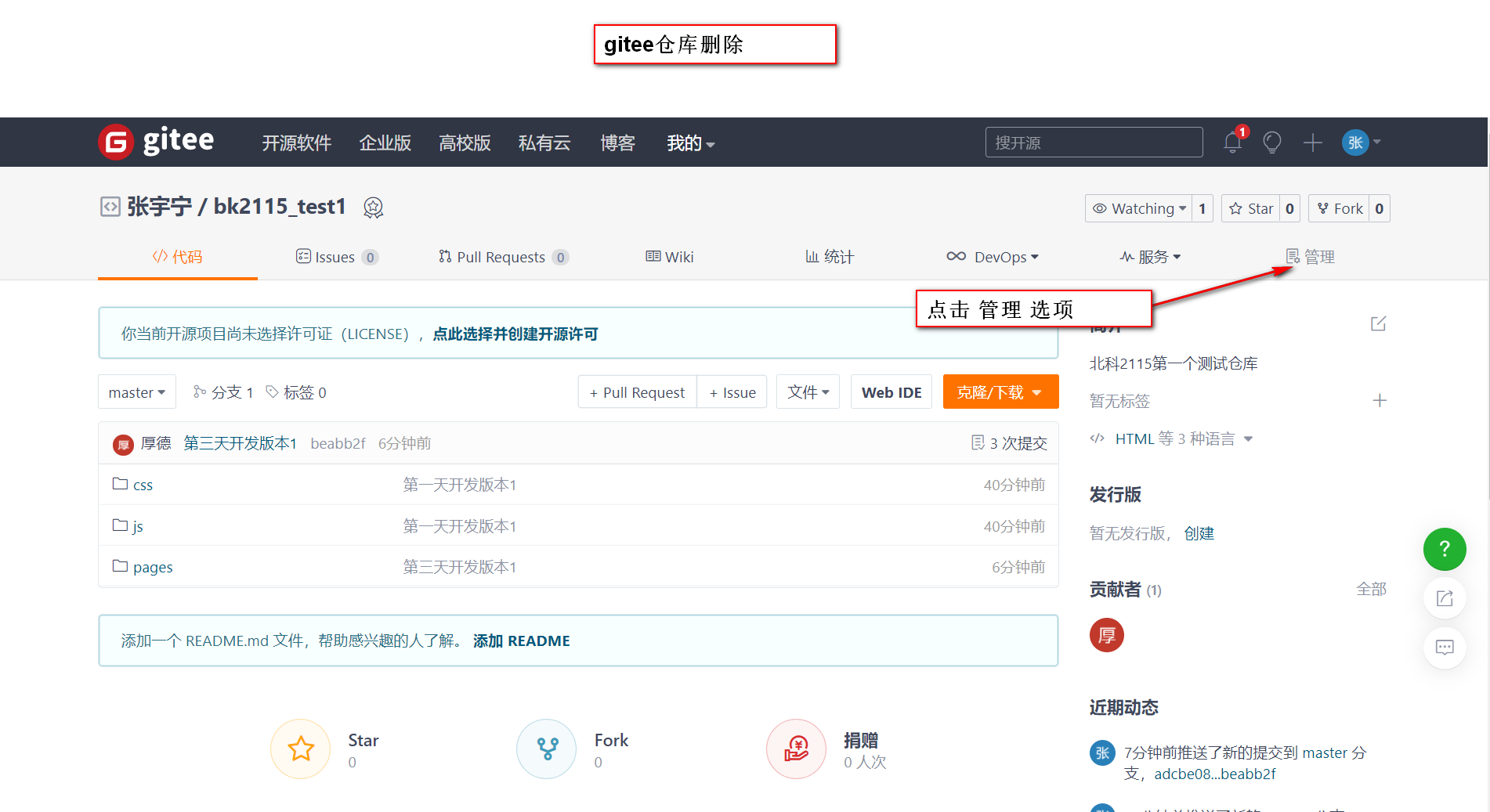Click the Fork circle icon above the count
This screenshot has height=812, width=1490.
tap(546, 749)
